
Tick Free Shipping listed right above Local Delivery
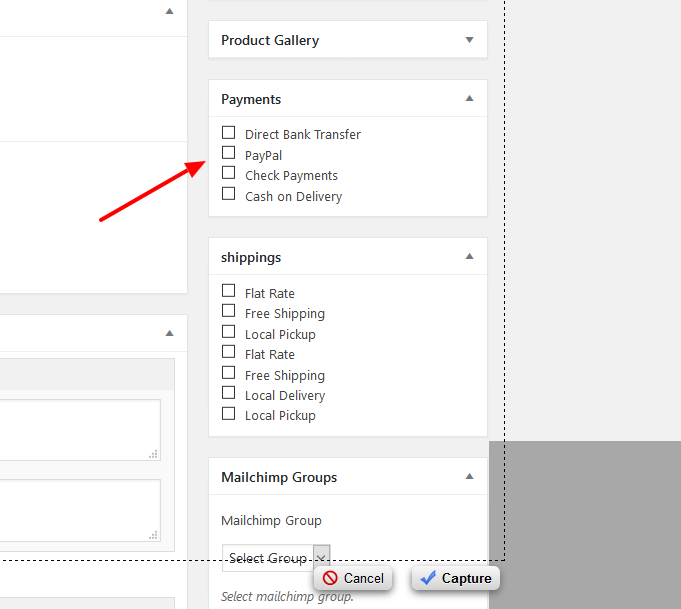[228, 373]
